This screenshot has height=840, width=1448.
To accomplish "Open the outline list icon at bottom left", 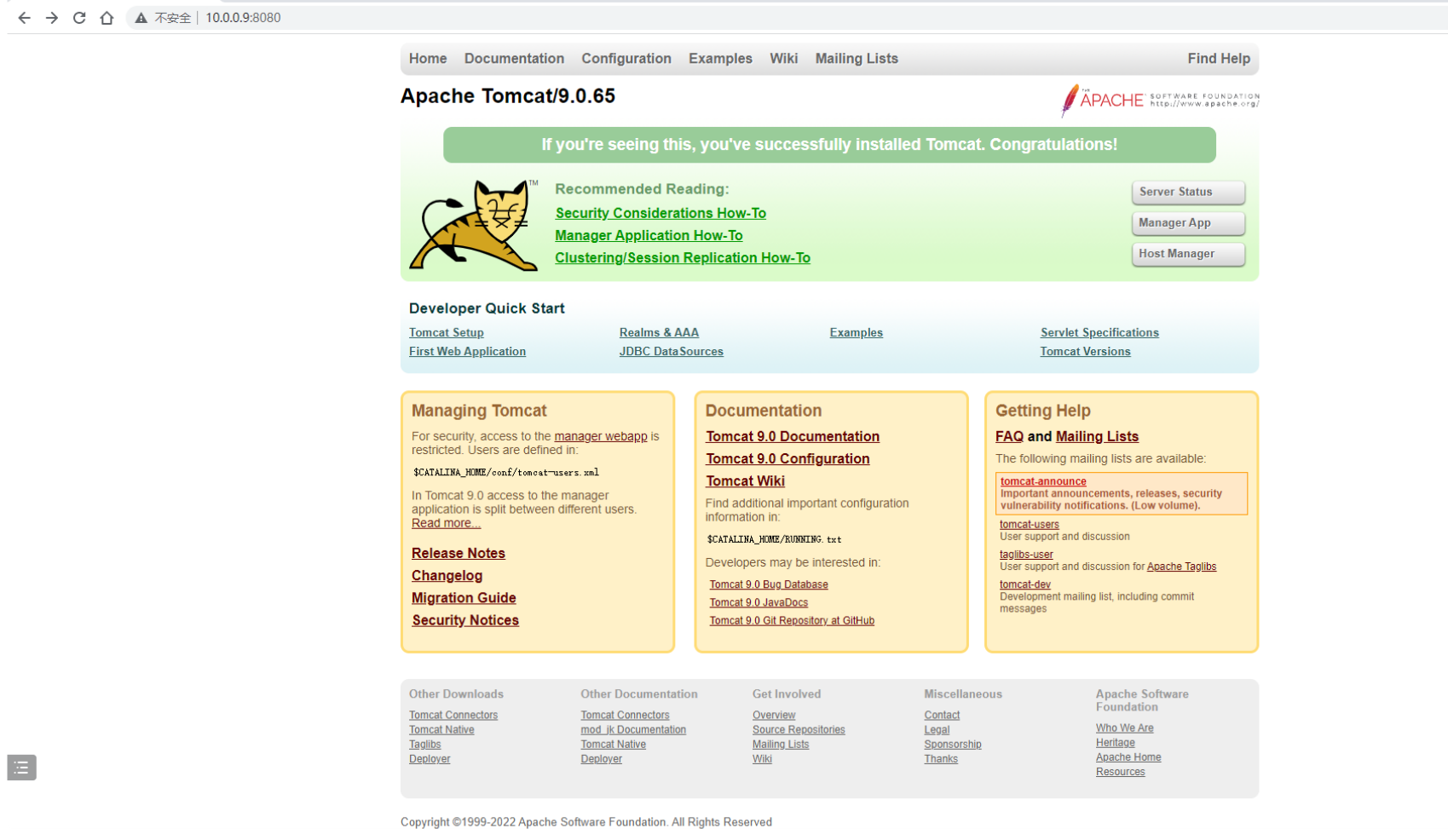I will [21, 768].
